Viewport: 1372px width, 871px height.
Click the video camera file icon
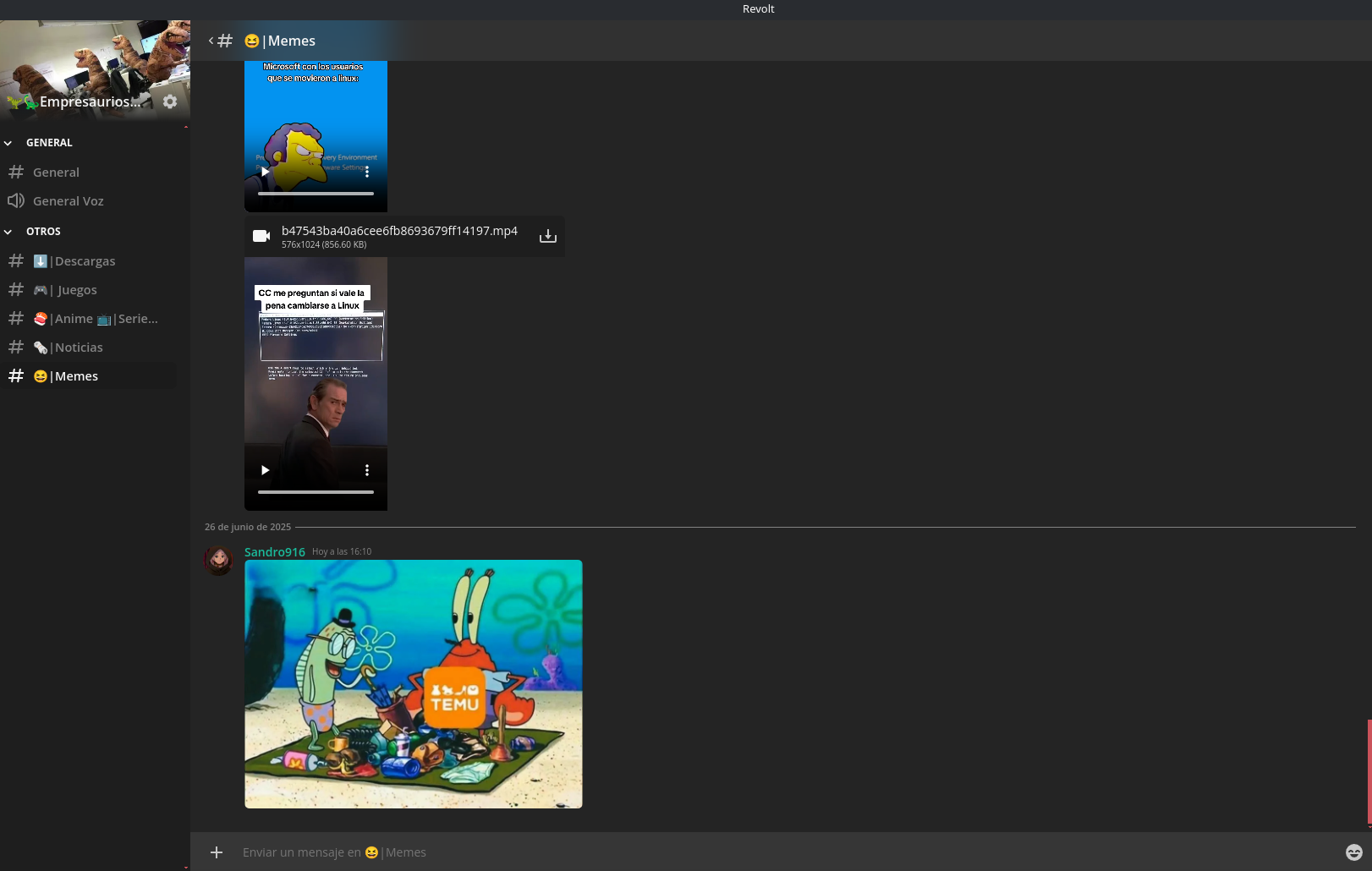[x=261, y=236]
